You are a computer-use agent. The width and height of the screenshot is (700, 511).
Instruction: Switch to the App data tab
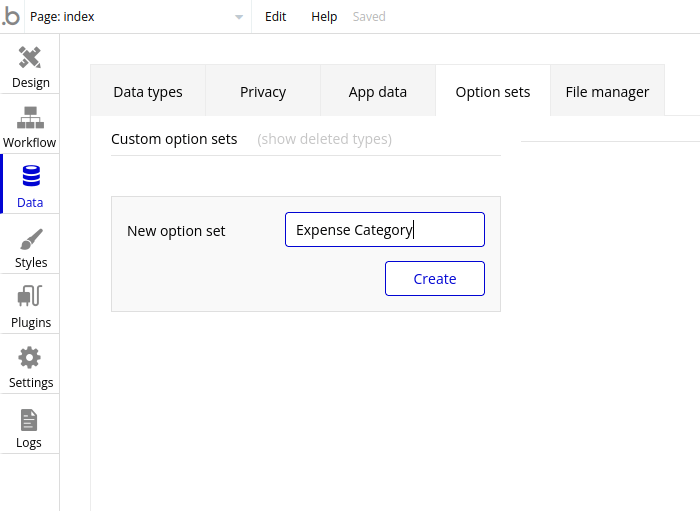(378, 91)
